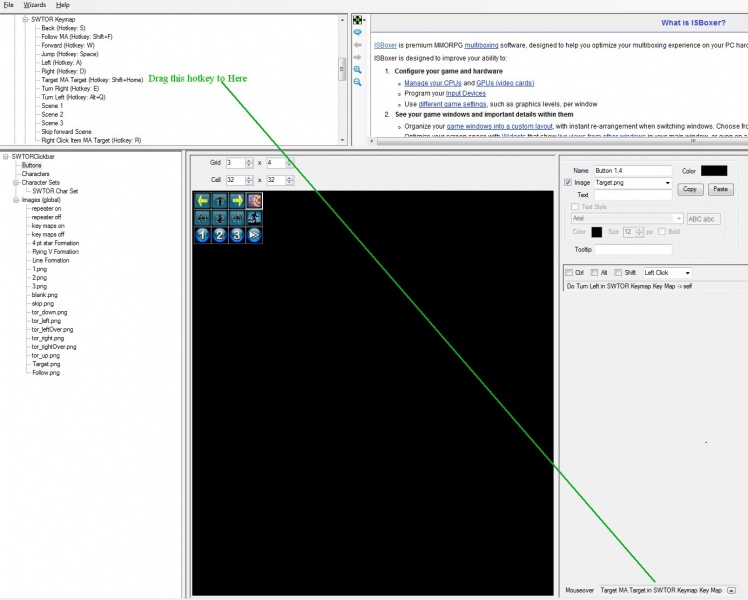Click the zoom in magnifier icon
Image resolution: width=748 pixels, height=600 pixels.
357,70
